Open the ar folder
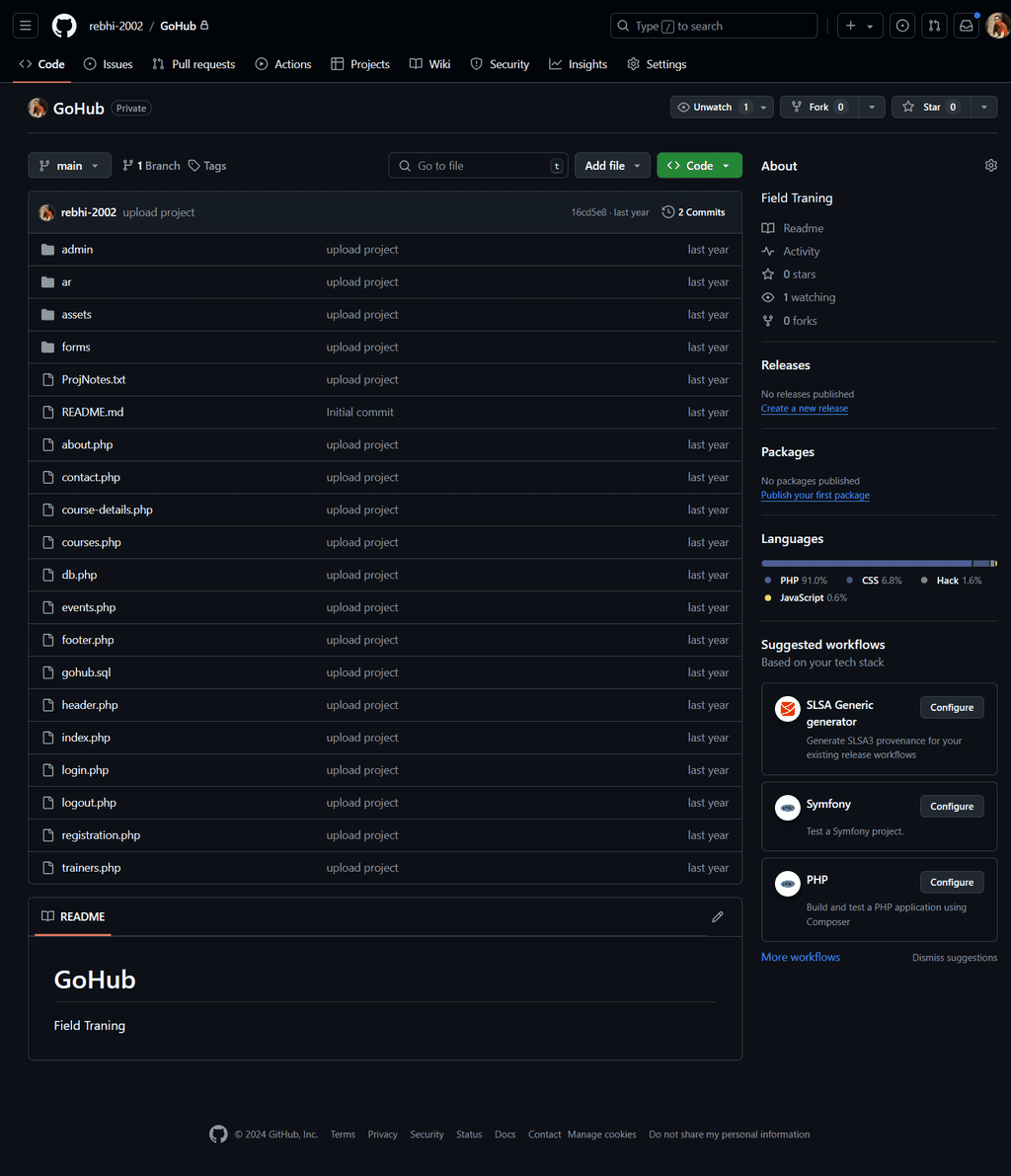This screenshot has width=1011, height=1176. (x=67, y=282)
